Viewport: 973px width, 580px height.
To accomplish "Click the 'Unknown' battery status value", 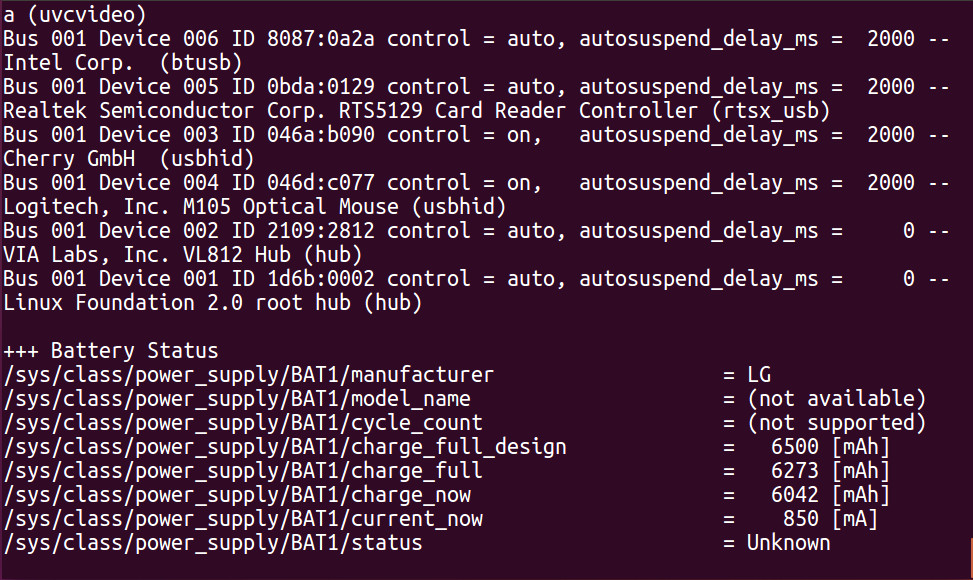I will tap(788, 543).
